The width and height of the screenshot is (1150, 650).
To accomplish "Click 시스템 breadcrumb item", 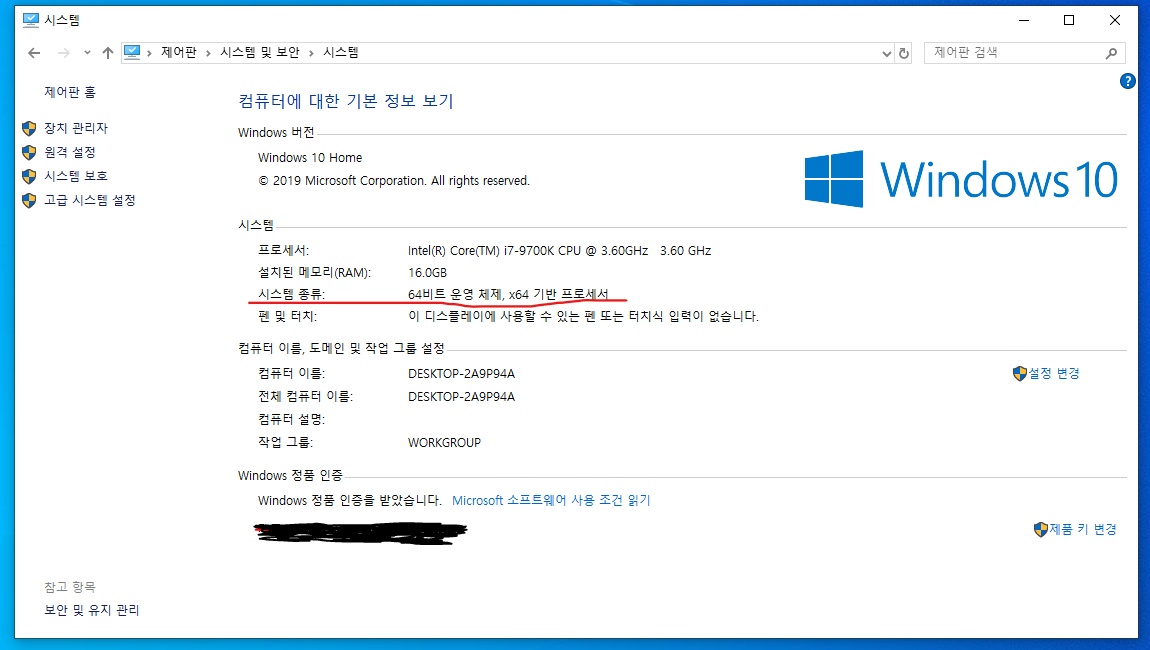I will (x=341, y=52).
